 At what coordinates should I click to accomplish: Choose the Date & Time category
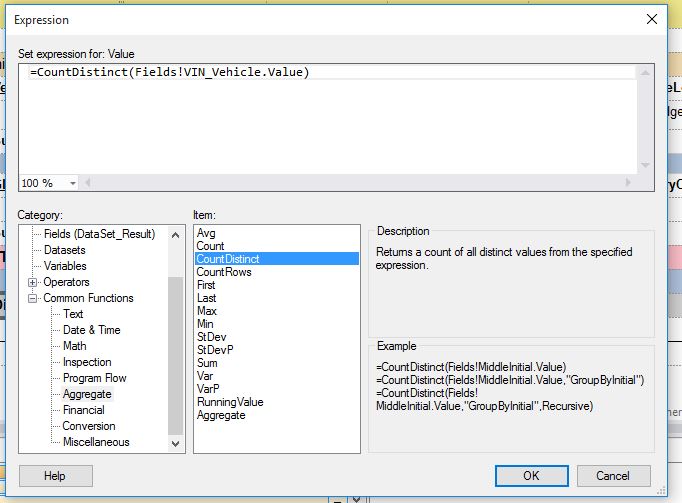click(92, 330)
